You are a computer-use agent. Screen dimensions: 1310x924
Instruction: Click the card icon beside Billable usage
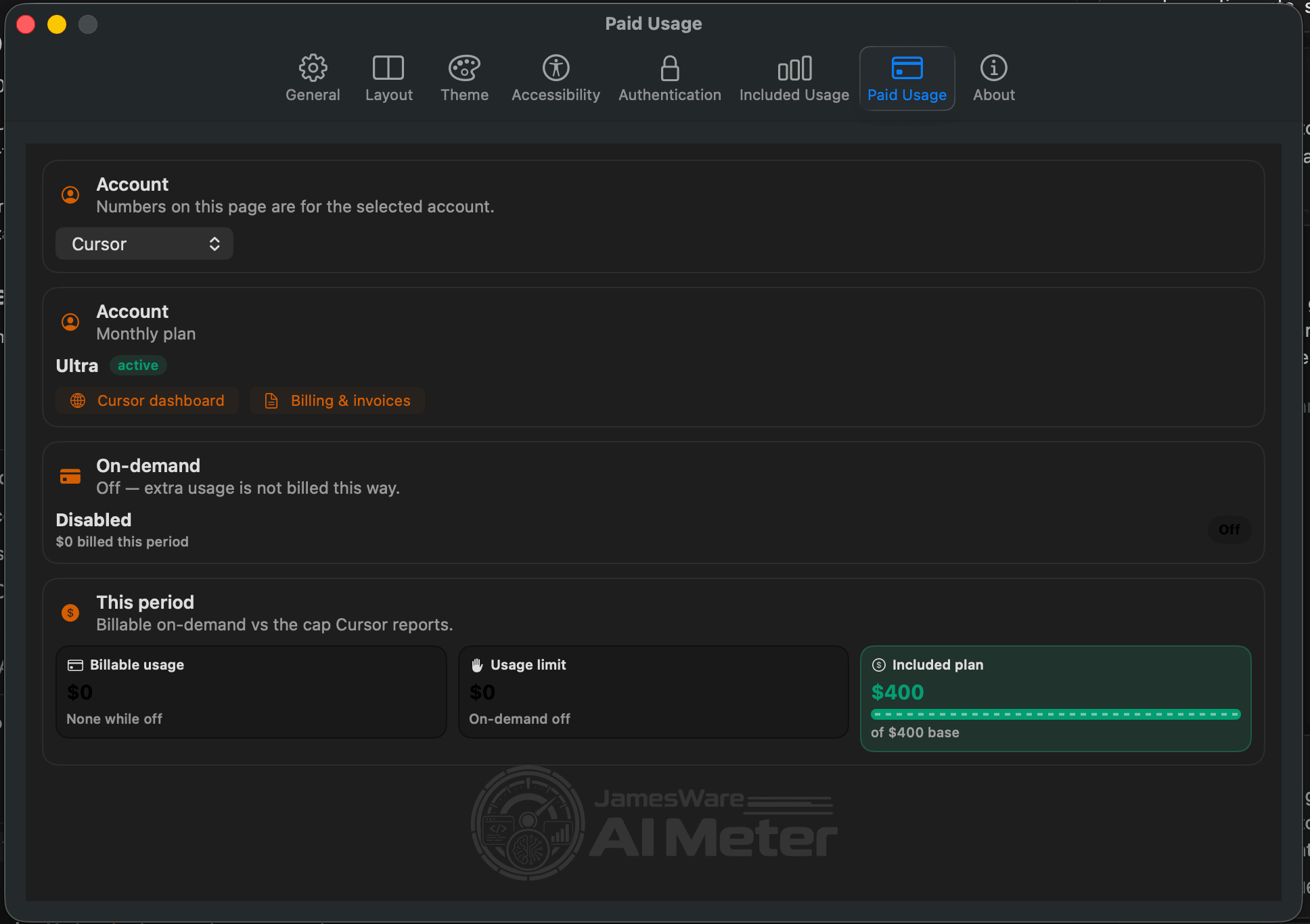point(75,665)
